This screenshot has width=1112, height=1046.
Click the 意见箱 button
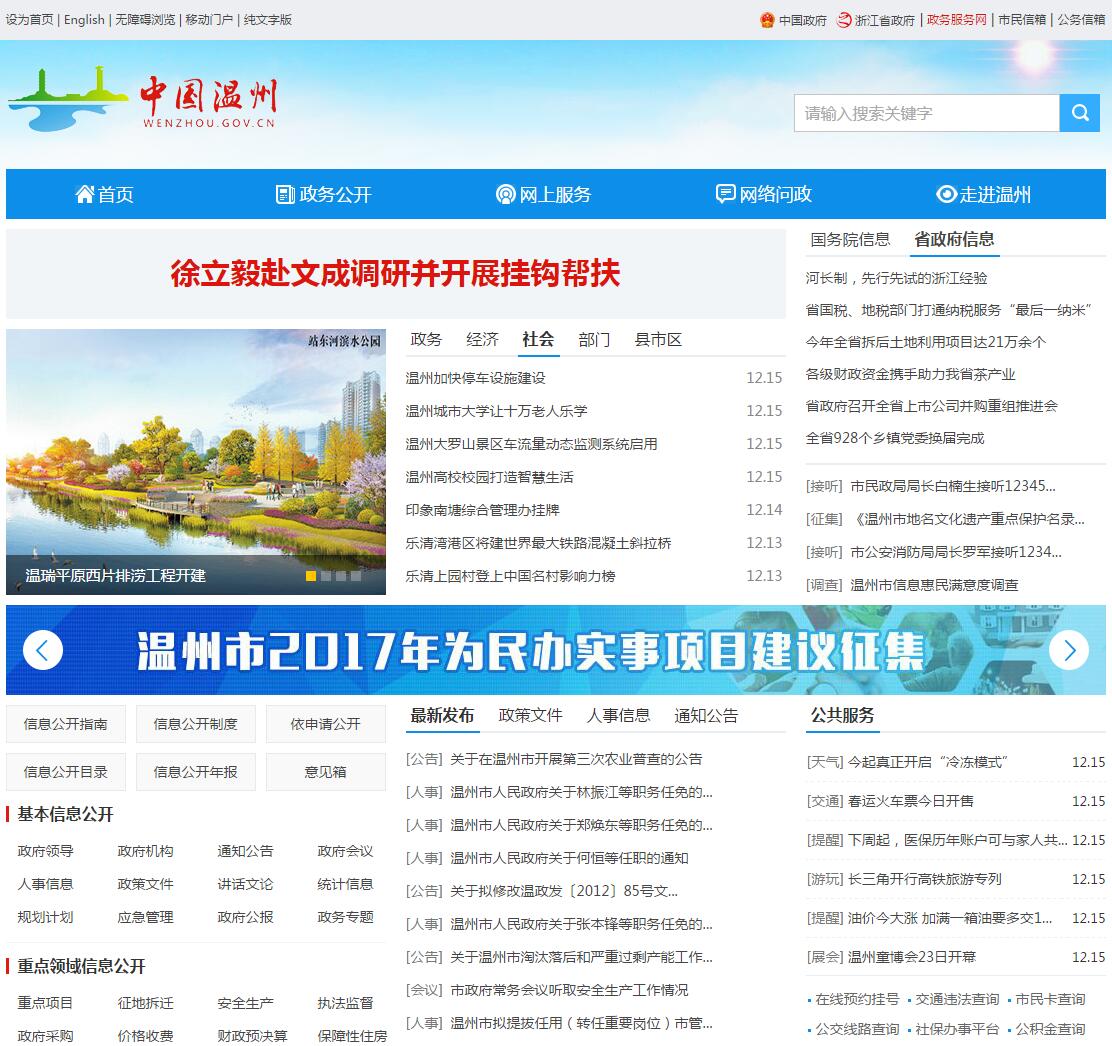326,772
